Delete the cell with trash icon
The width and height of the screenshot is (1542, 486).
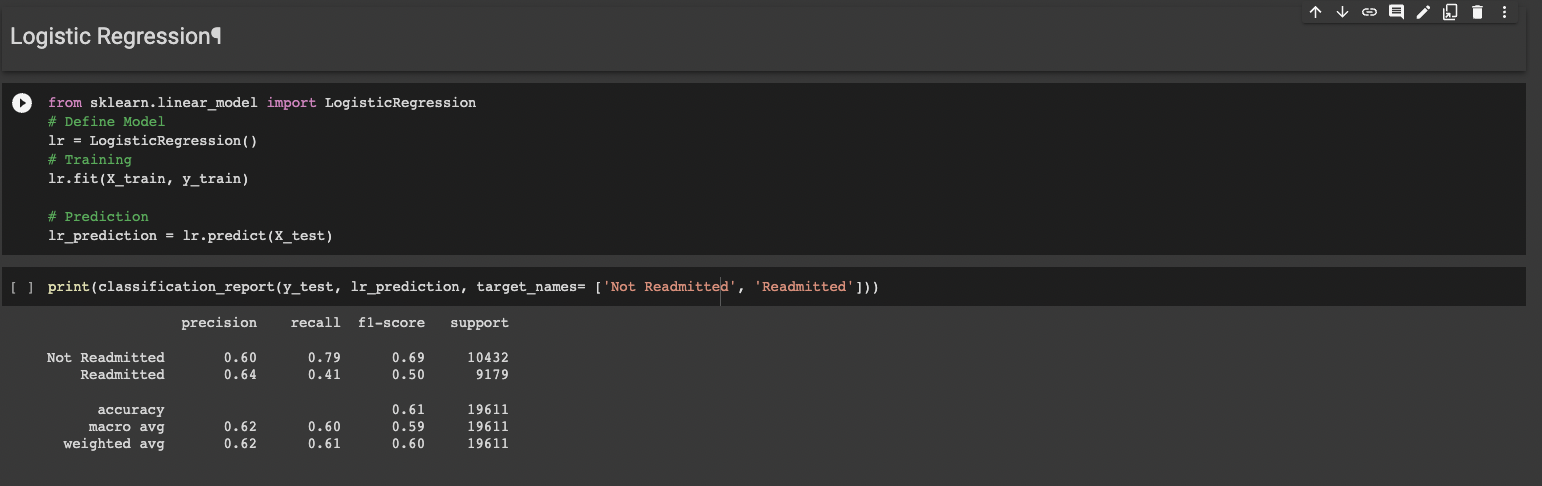(x=1477, y=12)
